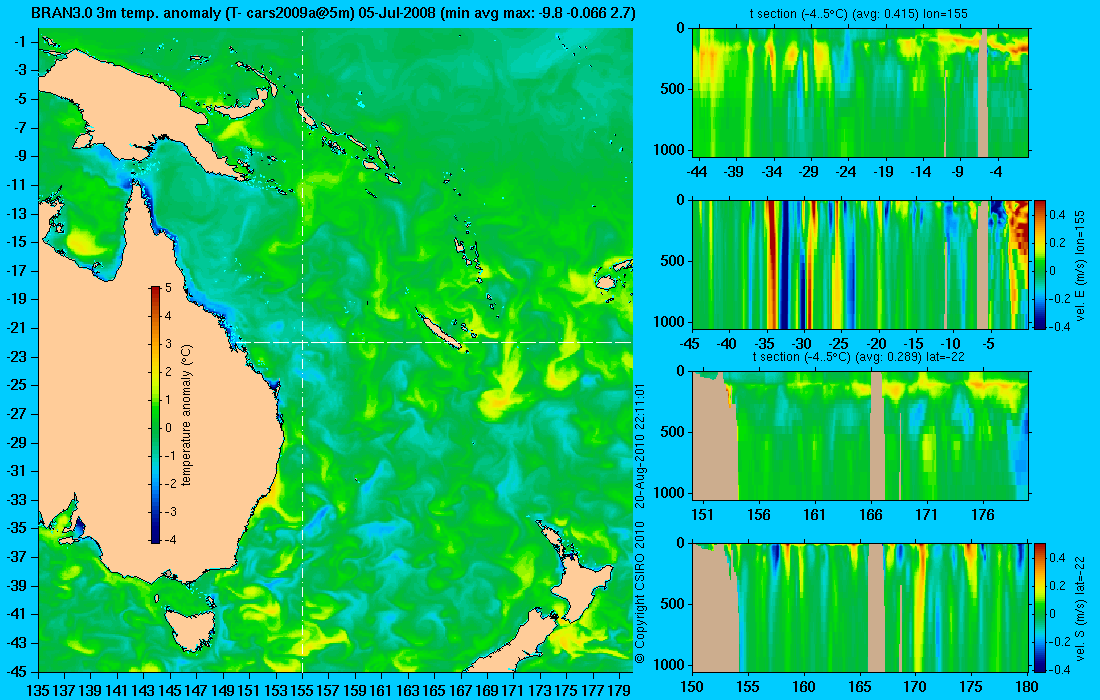Click the '150' tick below vel. S section
The width and height of the screenshot is (1100, 700).
tap(692, 687)
